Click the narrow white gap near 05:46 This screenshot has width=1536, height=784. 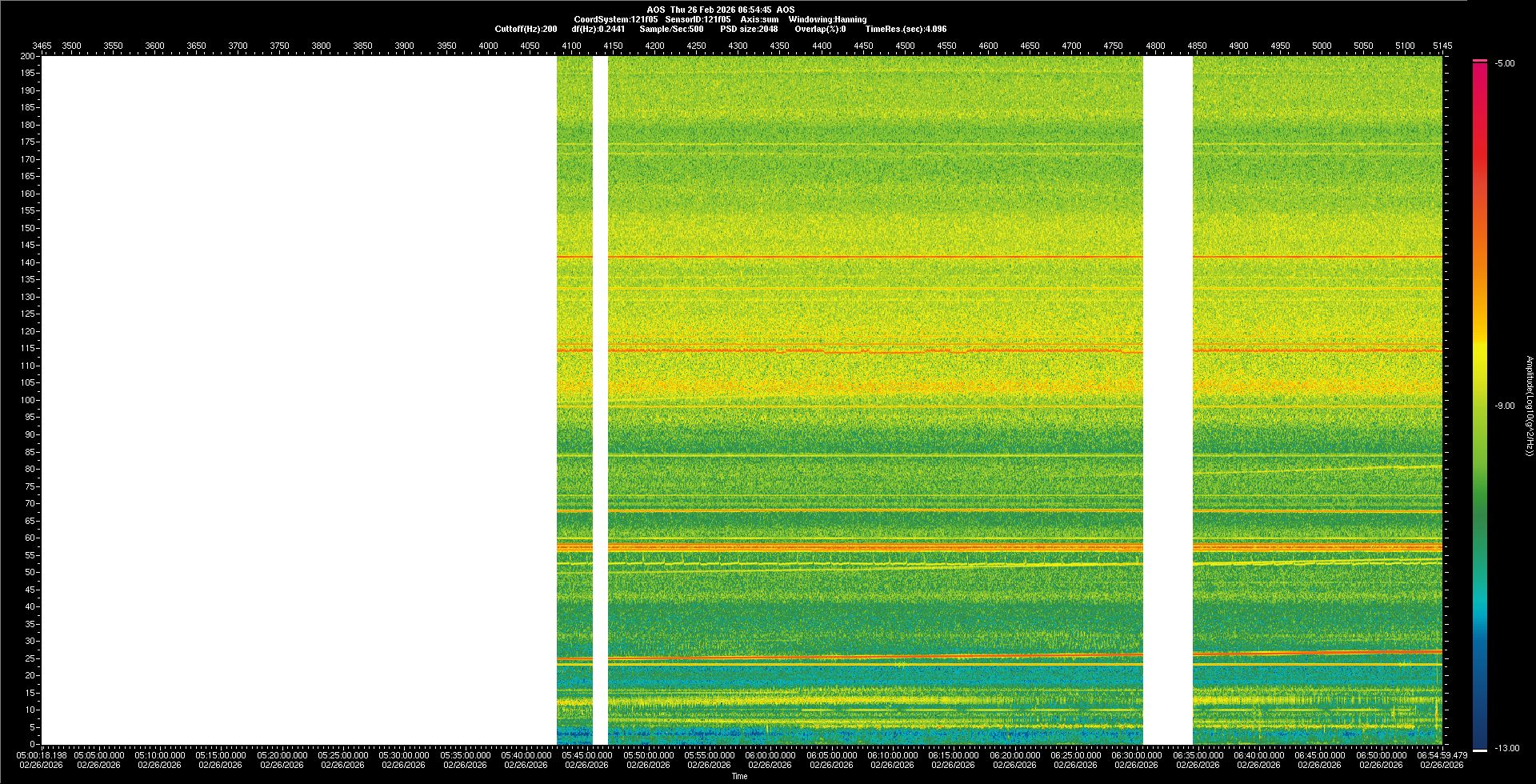600,400
